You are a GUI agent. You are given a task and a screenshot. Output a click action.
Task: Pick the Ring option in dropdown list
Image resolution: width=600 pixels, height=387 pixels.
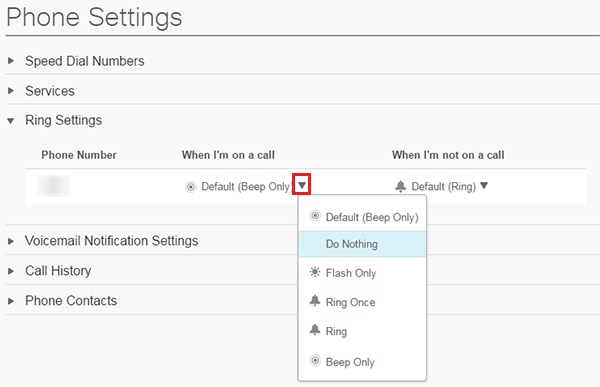[362, 331]
